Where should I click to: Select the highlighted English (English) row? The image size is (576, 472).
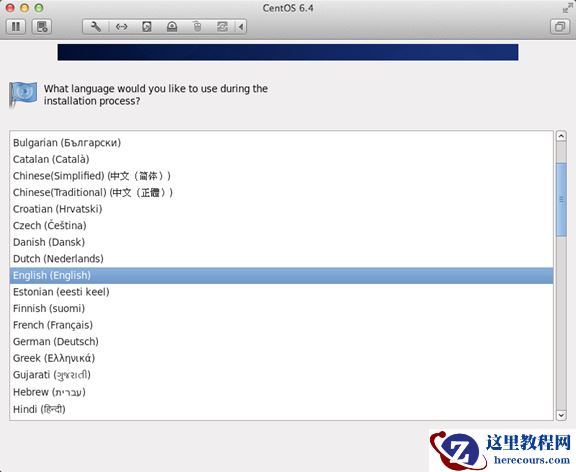[x=281, y=275]
